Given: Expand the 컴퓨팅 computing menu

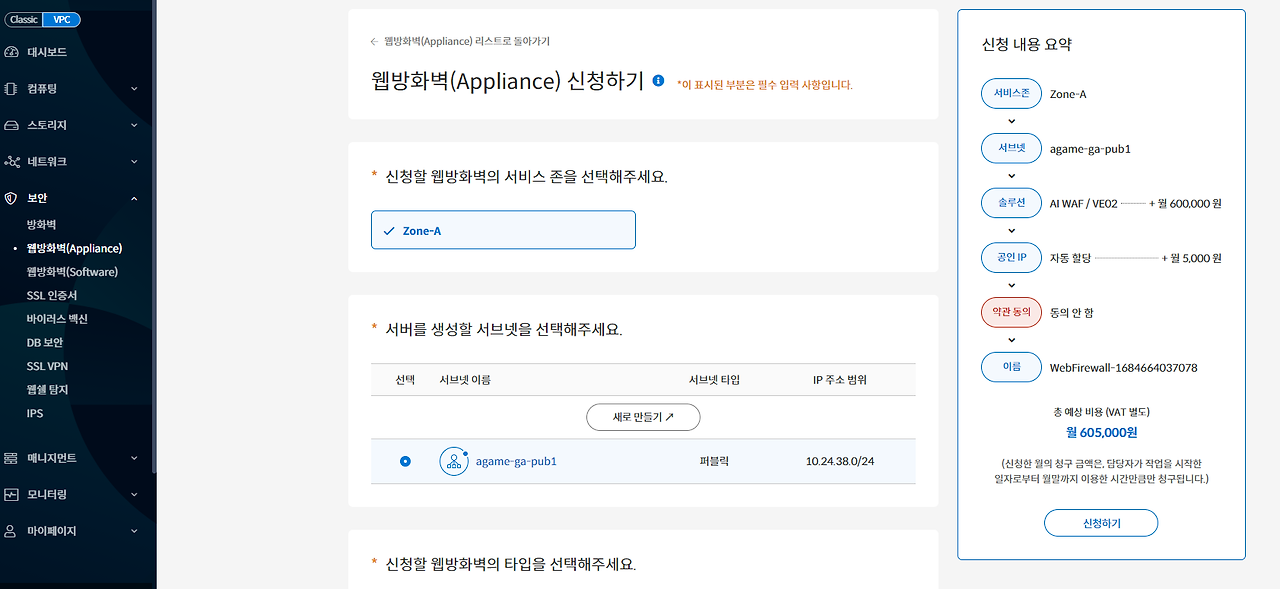Looking at the screenshot, I should (x=133, y=88).
